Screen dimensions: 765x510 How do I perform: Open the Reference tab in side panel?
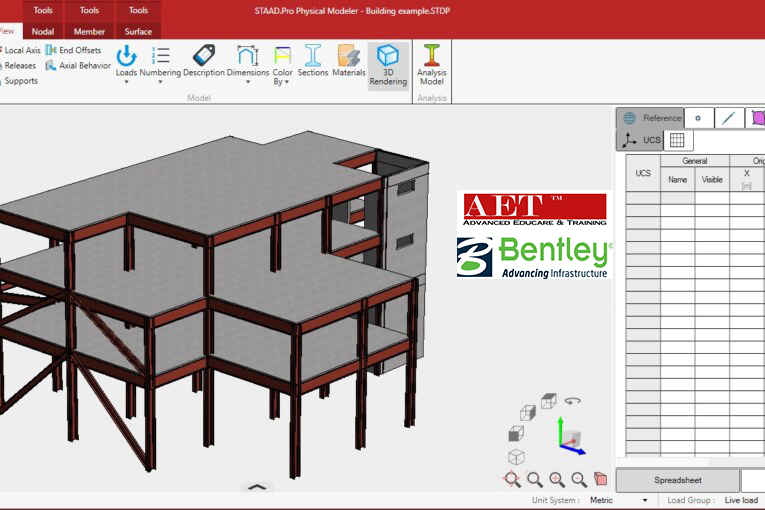[x=651, y=118]
